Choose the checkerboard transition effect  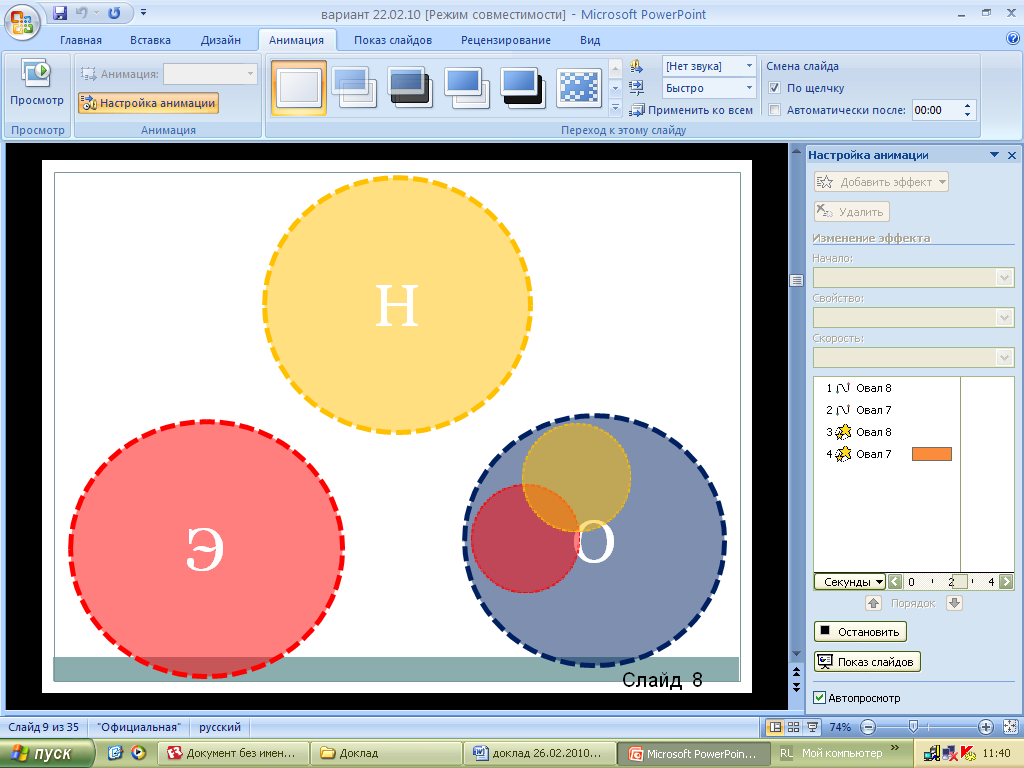[x=579, y=87]
